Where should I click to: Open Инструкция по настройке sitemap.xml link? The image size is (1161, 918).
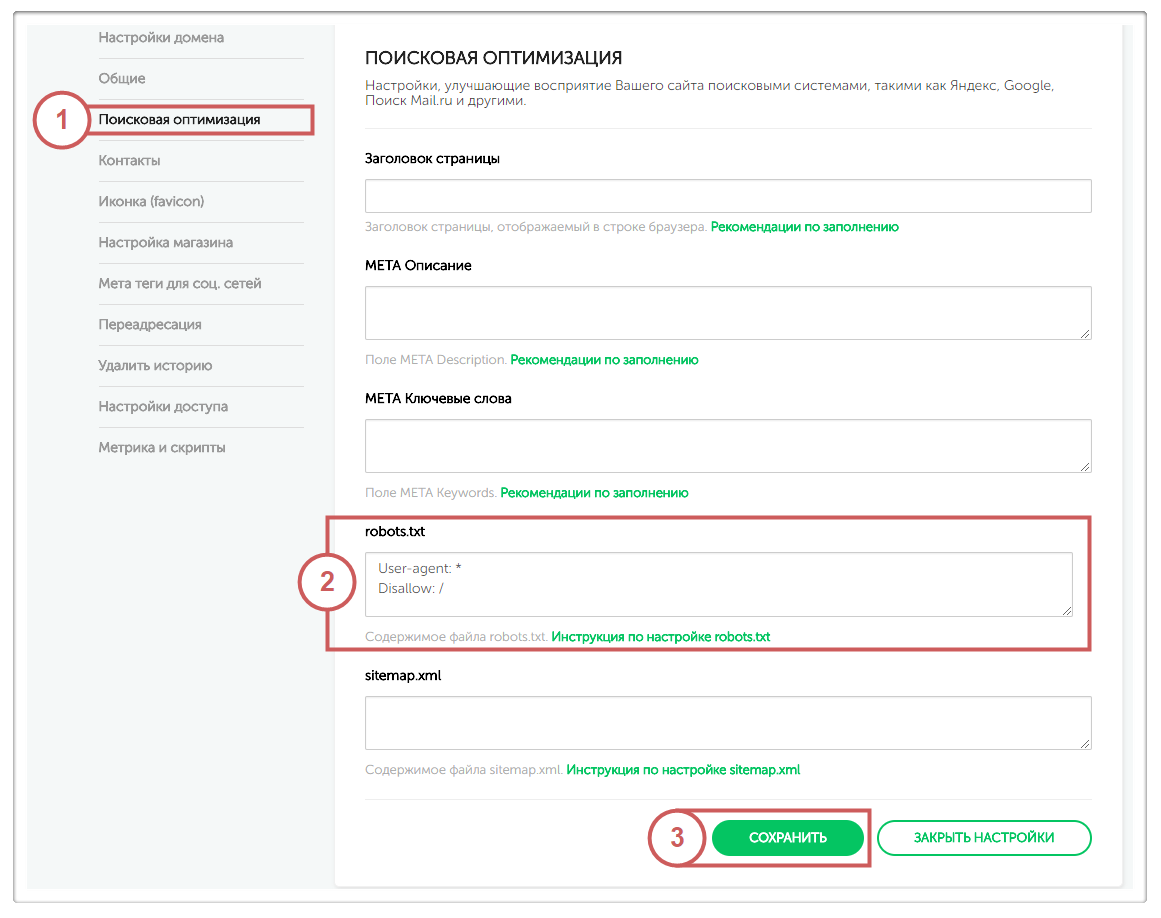point(683,770)
